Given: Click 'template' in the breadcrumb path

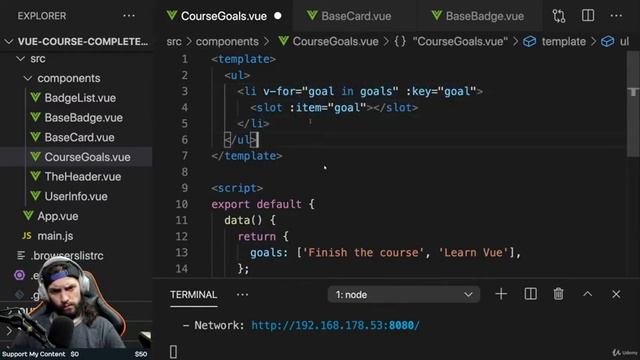Looking at the screenshot, I should pos(564,42).
